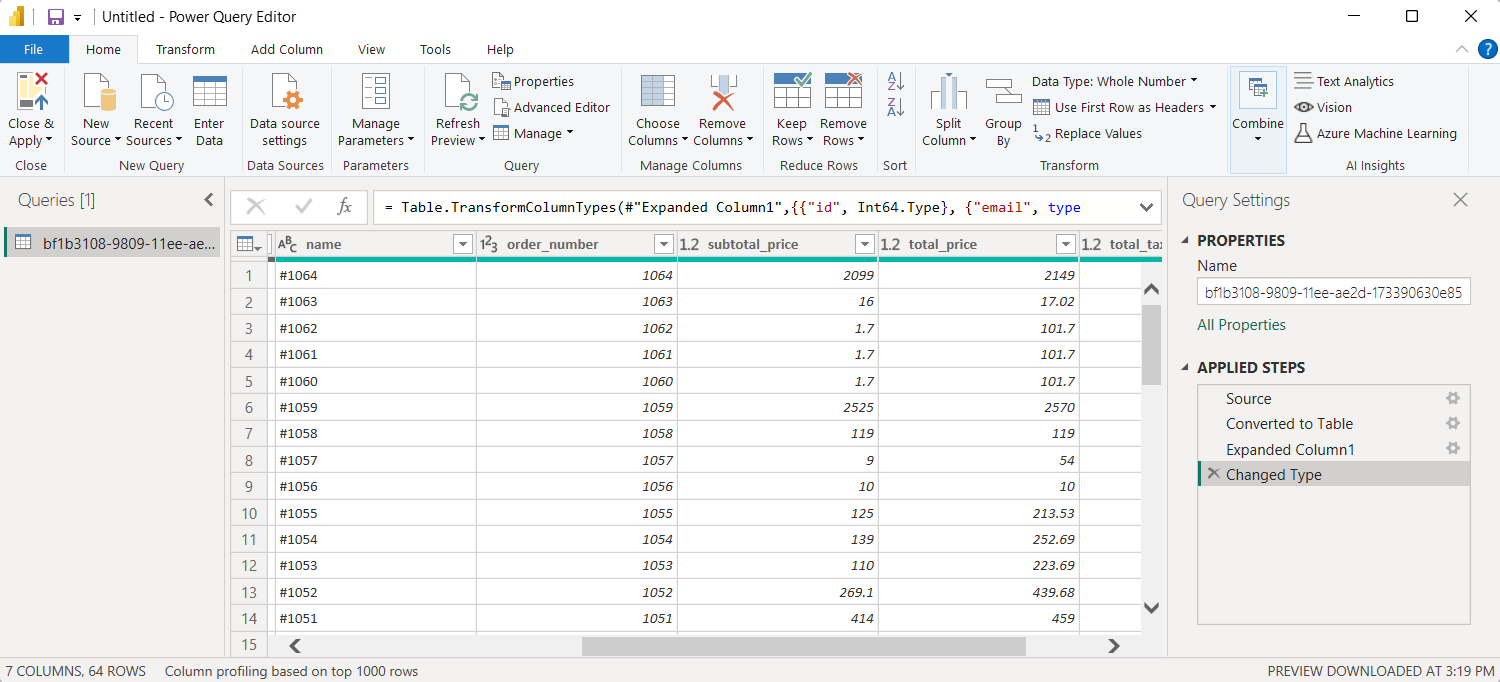Open the total_price column filter dropdown
Screen dimensions: 1500x682
[x=1065, y=244]
